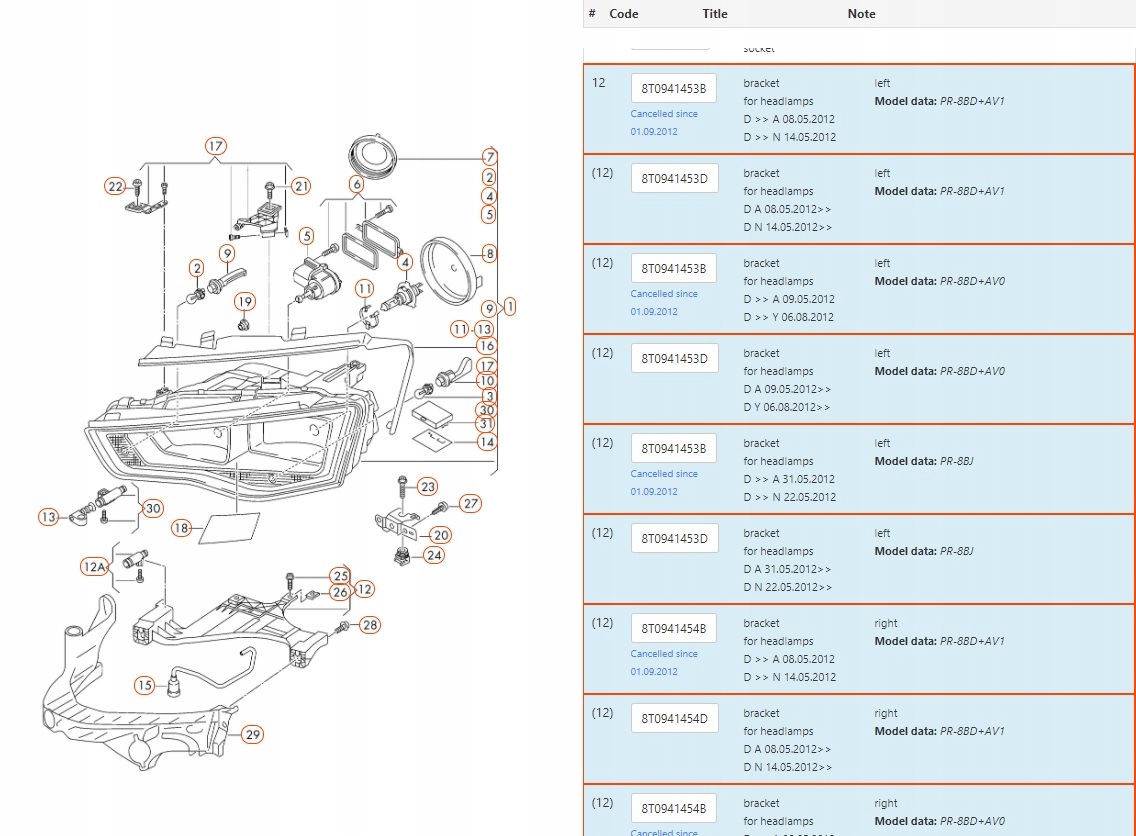1136x836 pixels.
Task: Open 'Cancelled since' link under 8T0941454B PR-8BD+AV1
Action: pyautogui.click(x=664, y=662)
